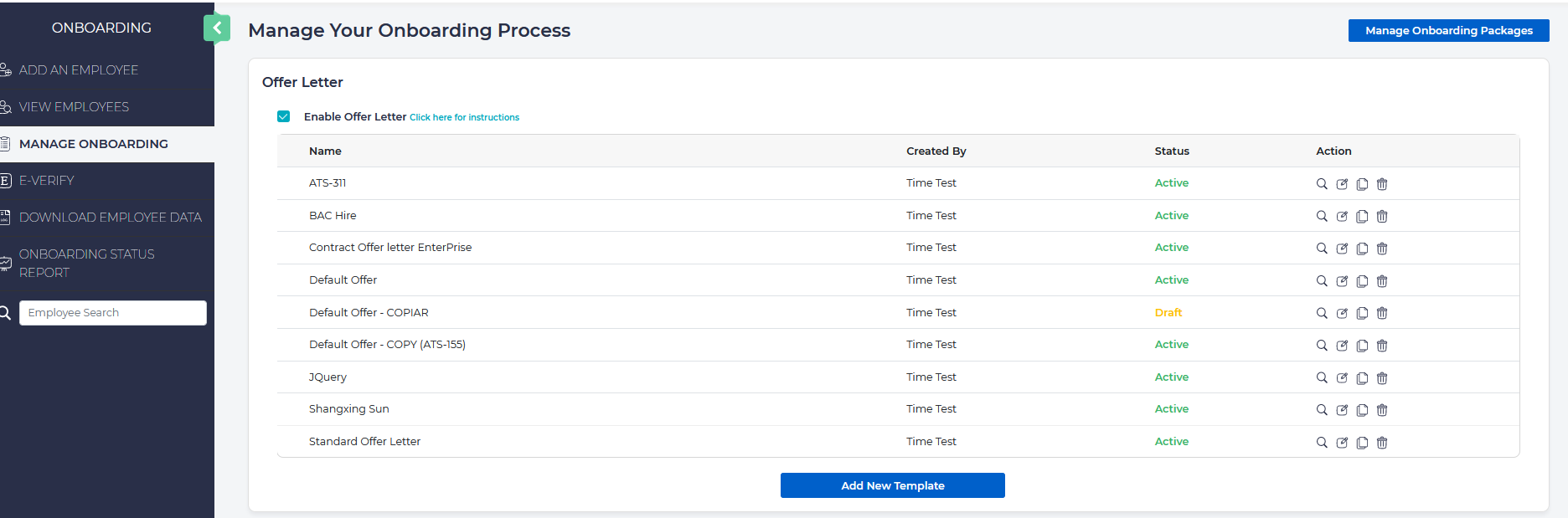Trash the Default Offer - COPY (ATS-155) template
This screenshot has width=1568, height=518.
click(1382, 346)
